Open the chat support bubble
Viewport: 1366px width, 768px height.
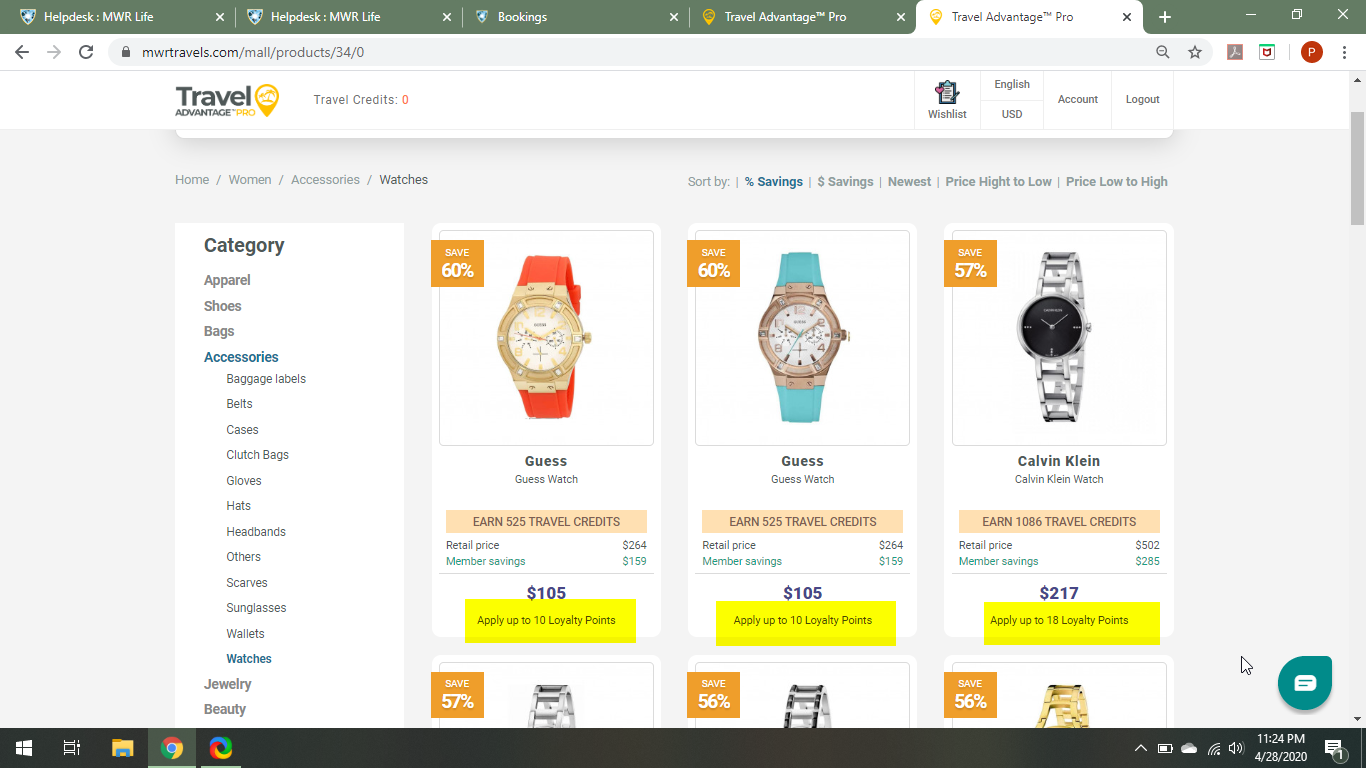1305,683
